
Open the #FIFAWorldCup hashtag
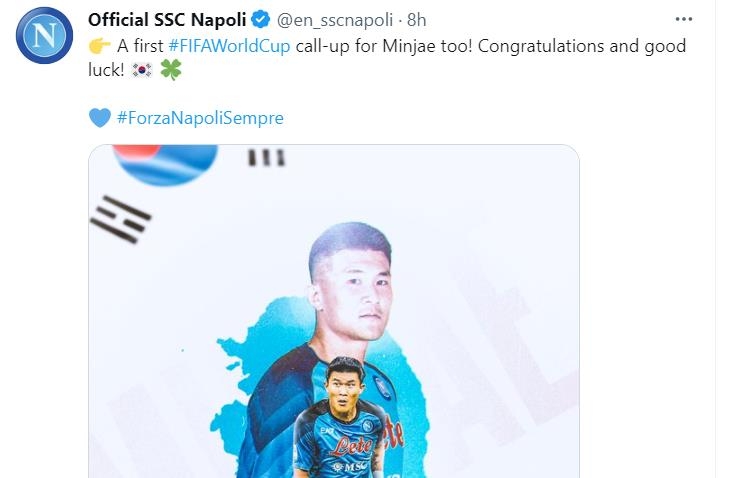coord(229,47)
